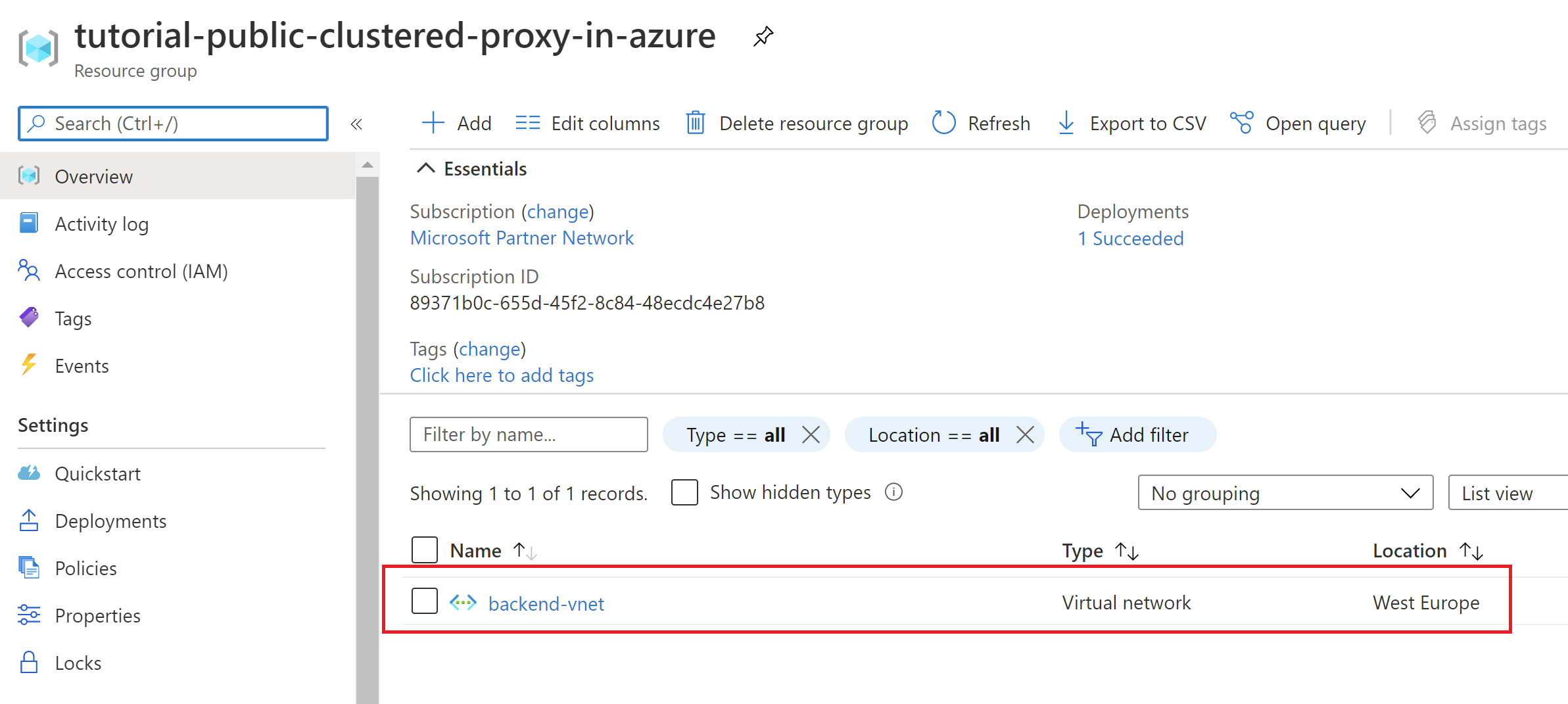This screenshot has width=1568, height=704.
Task: Select the backend-vnet row checkbox
Action: (x=424, y=600)
